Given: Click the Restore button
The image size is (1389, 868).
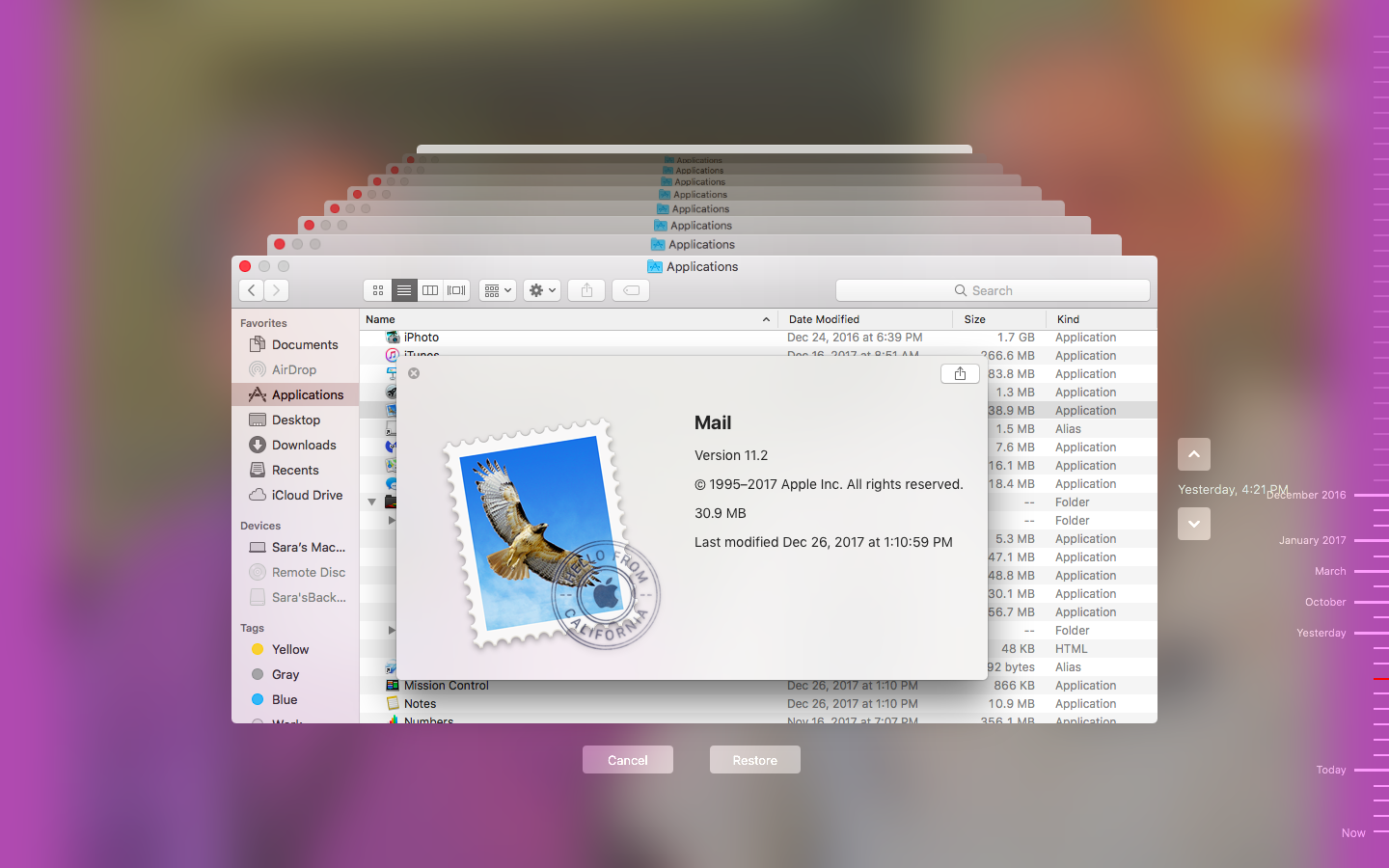Looking at the screenshot, I should [x=755, y=760].
